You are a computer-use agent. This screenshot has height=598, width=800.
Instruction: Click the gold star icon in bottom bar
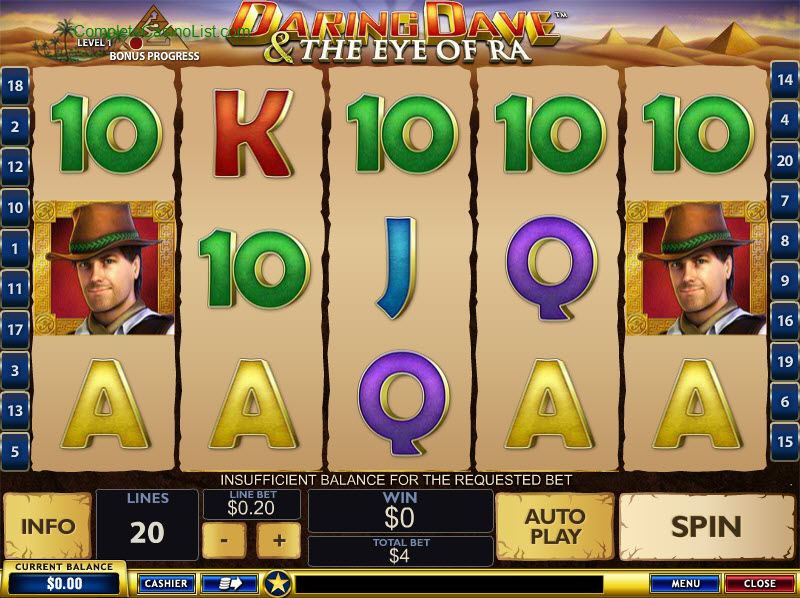[278, 583]
